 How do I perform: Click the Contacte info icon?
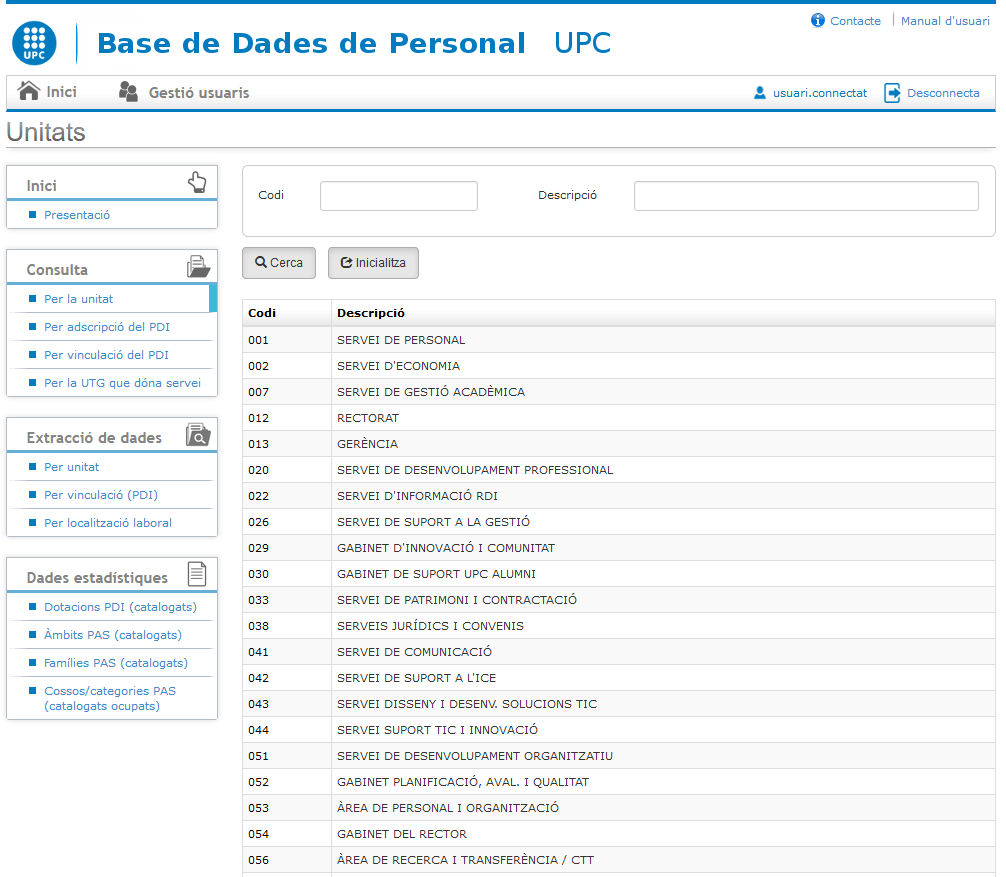(818, 21)
